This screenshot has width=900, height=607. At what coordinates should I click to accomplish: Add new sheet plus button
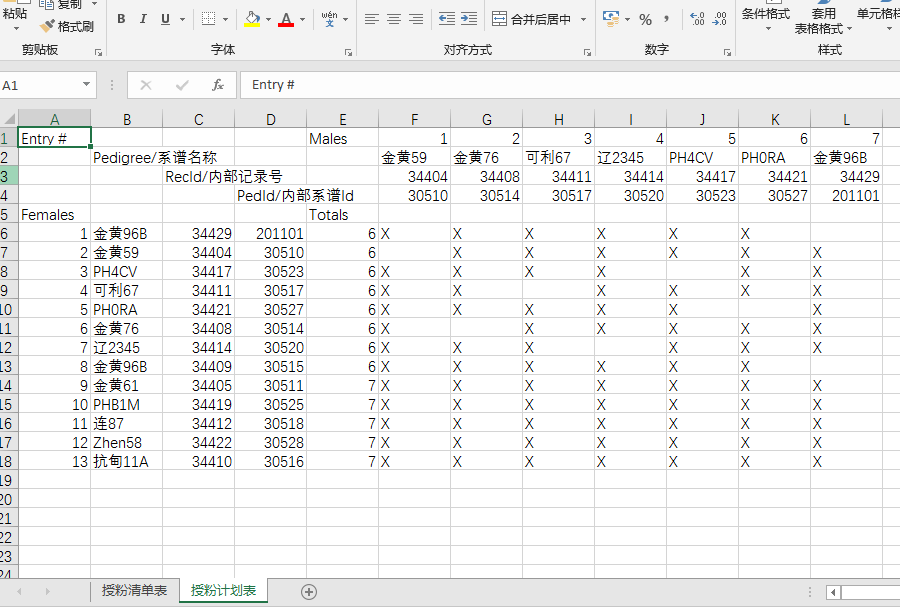309,592
